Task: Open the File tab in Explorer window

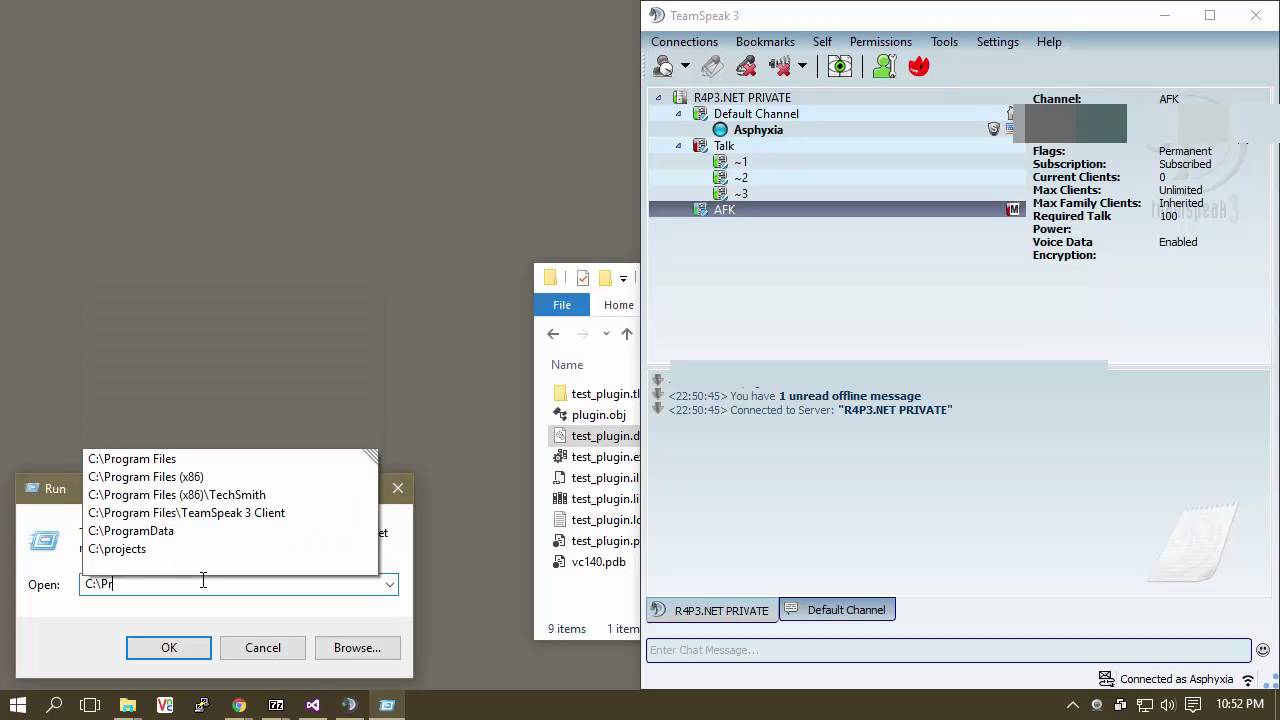Action: pyautogui.click(x=562, y=305)
